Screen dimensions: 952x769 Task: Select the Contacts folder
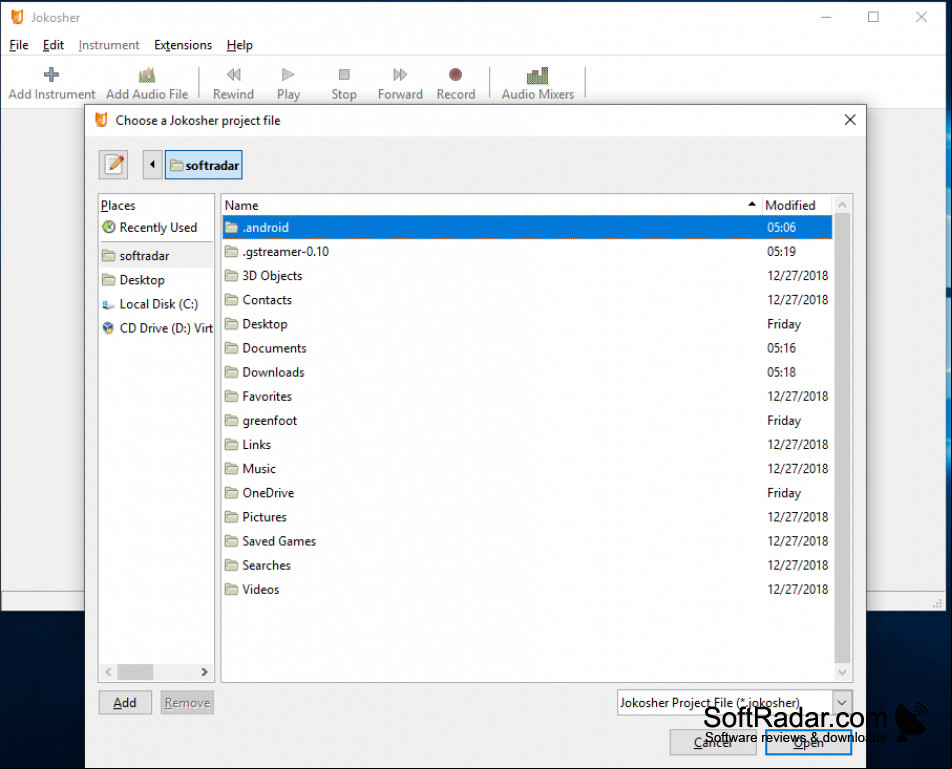coord(527,300)
